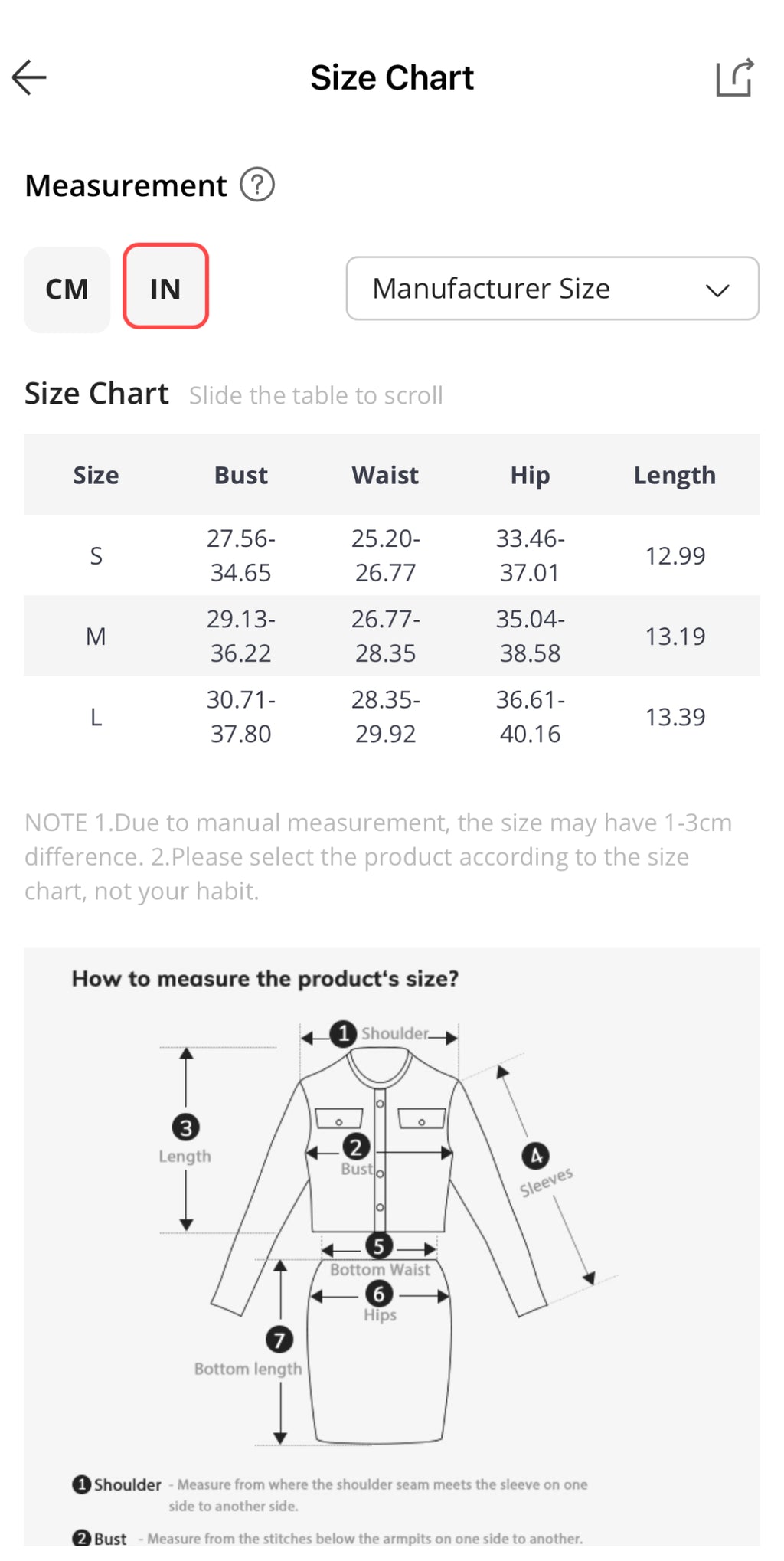Switch measurement units to CM
784x1561 pixels.
(x=67, y=290)
